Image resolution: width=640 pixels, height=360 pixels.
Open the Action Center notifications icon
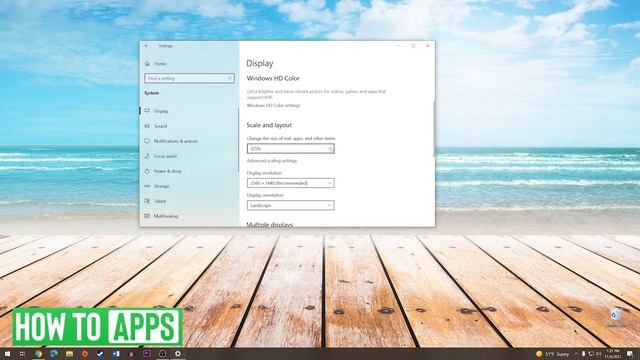coord(630,354)
